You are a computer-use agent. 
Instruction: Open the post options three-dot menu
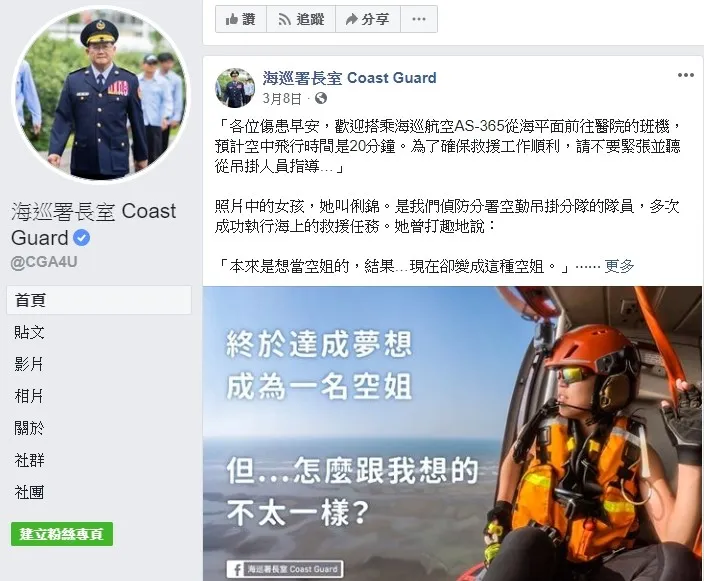pos(686,75)
